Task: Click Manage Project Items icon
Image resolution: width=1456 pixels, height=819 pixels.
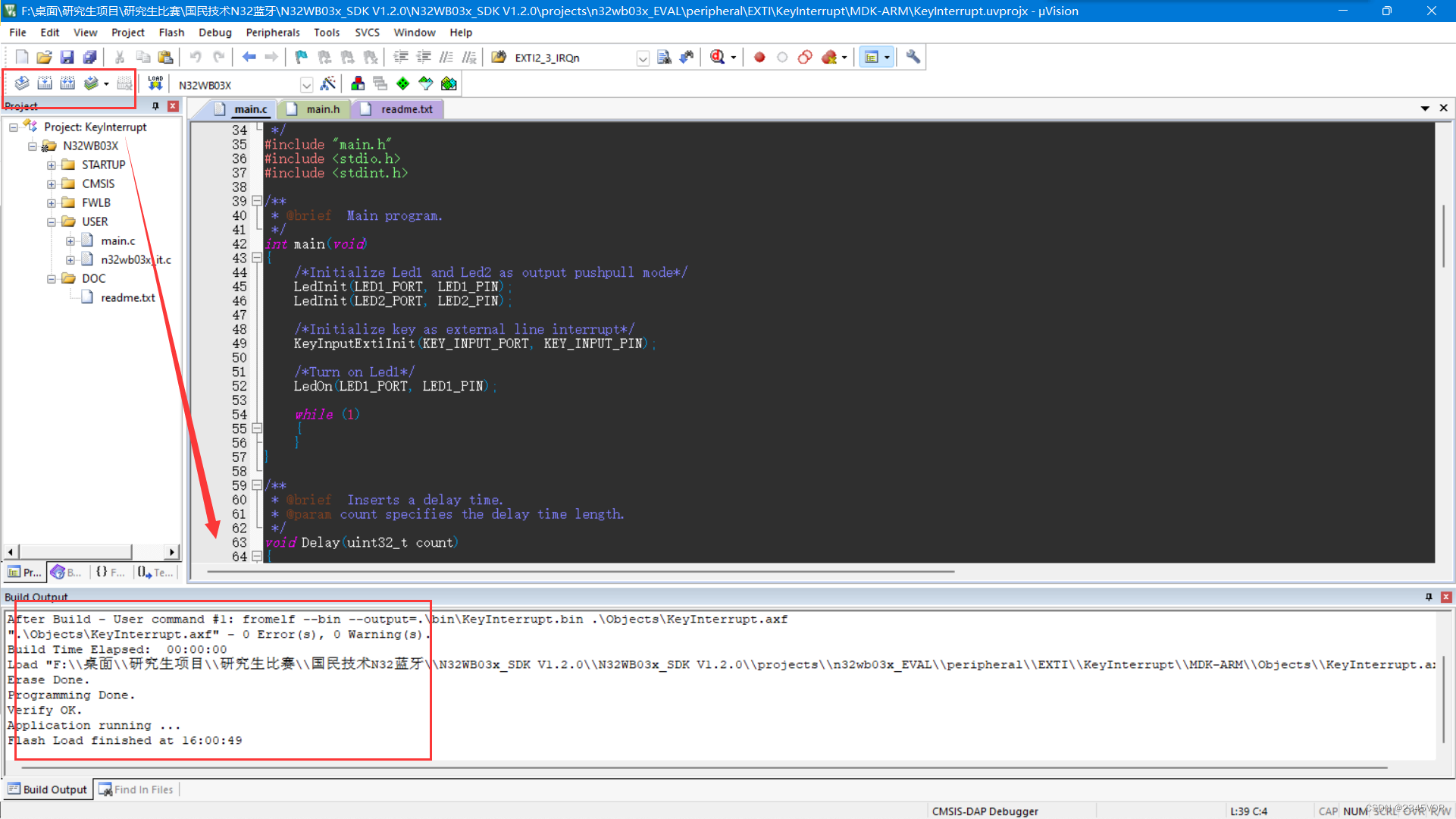Action: coord(358,83)
